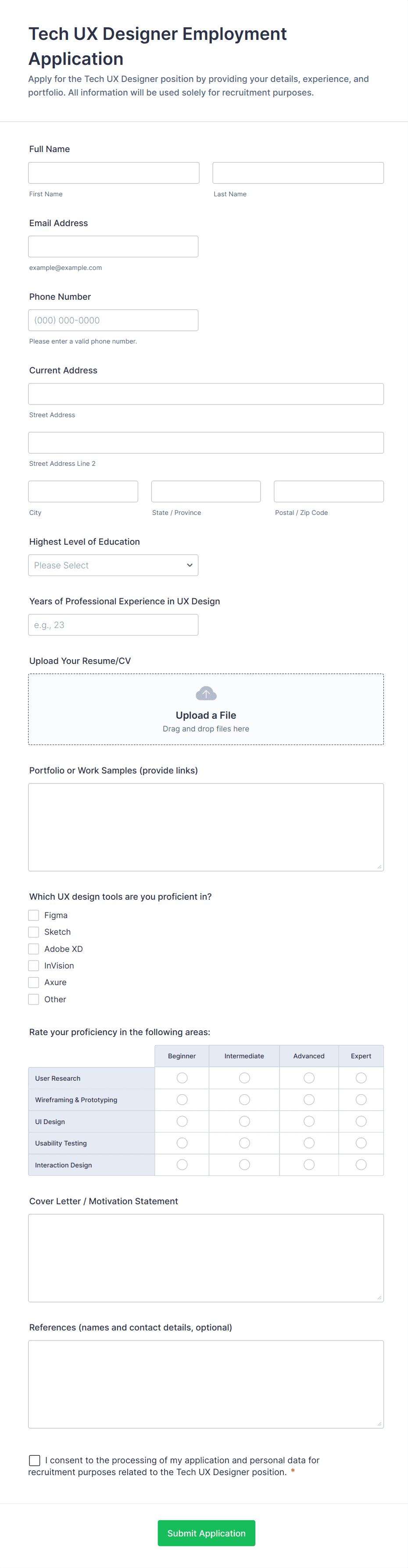Viewport: 408px width, 1568px height.
Task: Mark Beginner for Usability Testing
Action: pos(182,1142)
